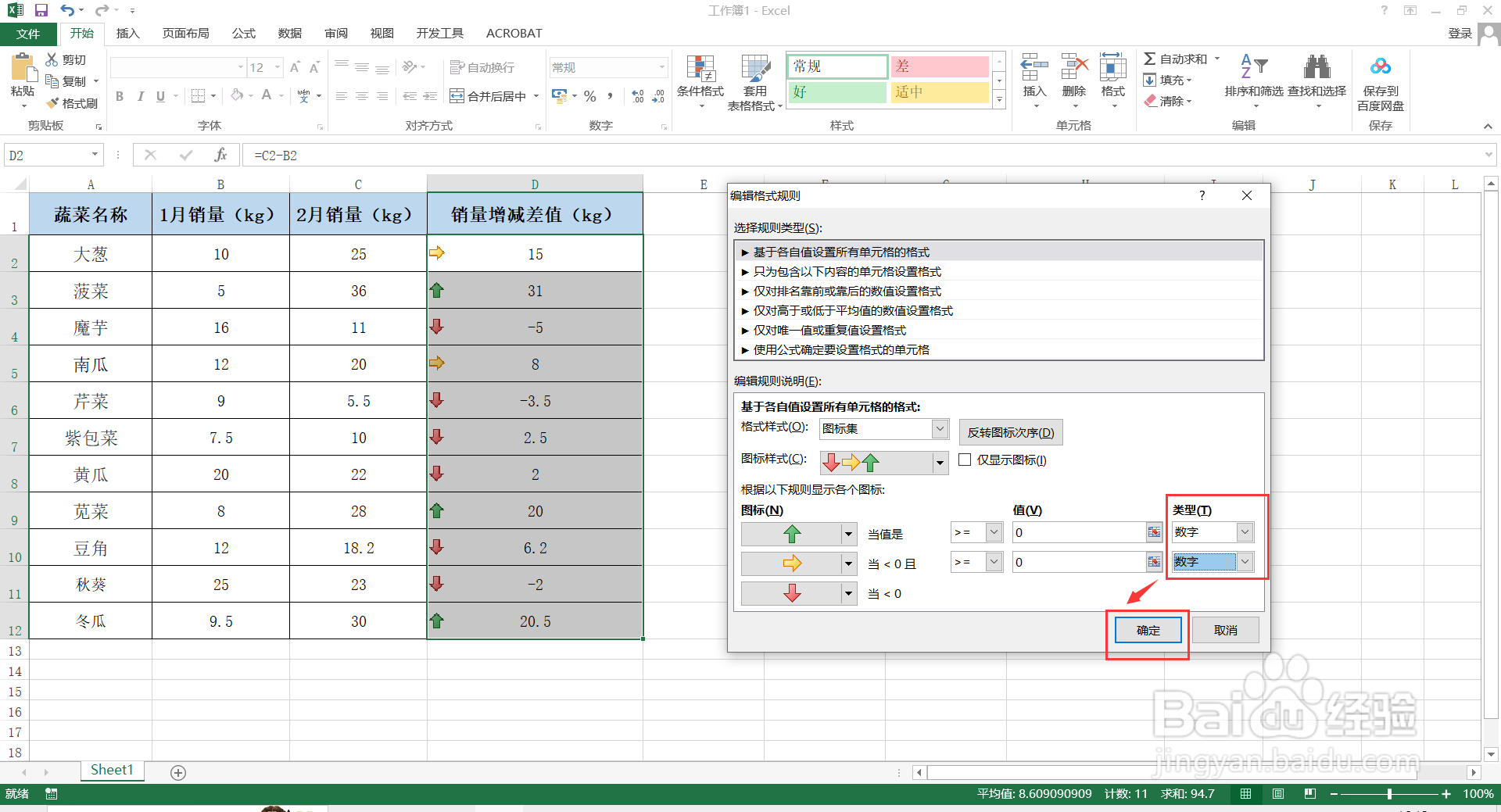Open the green up arrow icon dropdown

click(x=848, y=534)
